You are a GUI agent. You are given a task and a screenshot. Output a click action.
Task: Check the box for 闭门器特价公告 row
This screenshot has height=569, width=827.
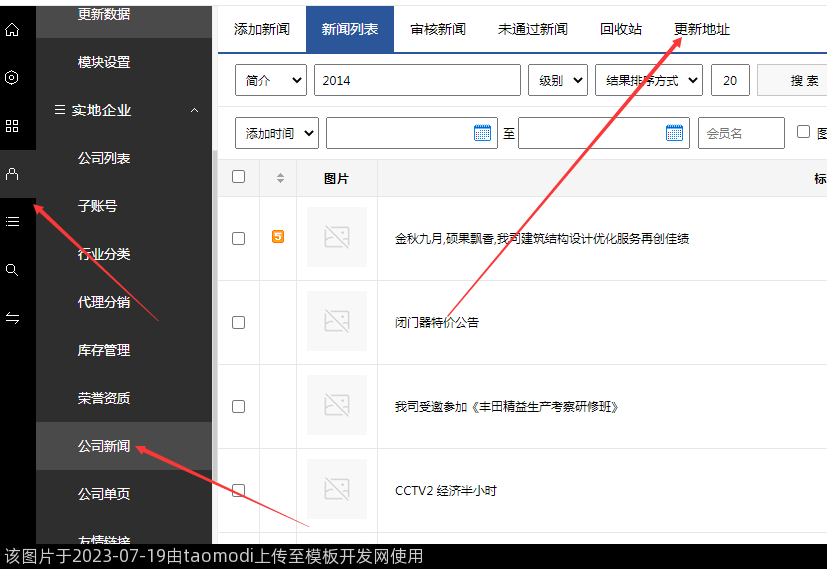pyautogui.click(x=238, y=322)
